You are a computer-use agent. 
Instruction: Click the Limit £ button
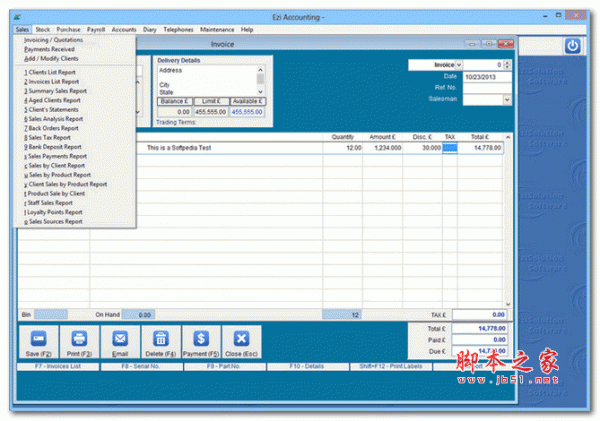[211, 101]
